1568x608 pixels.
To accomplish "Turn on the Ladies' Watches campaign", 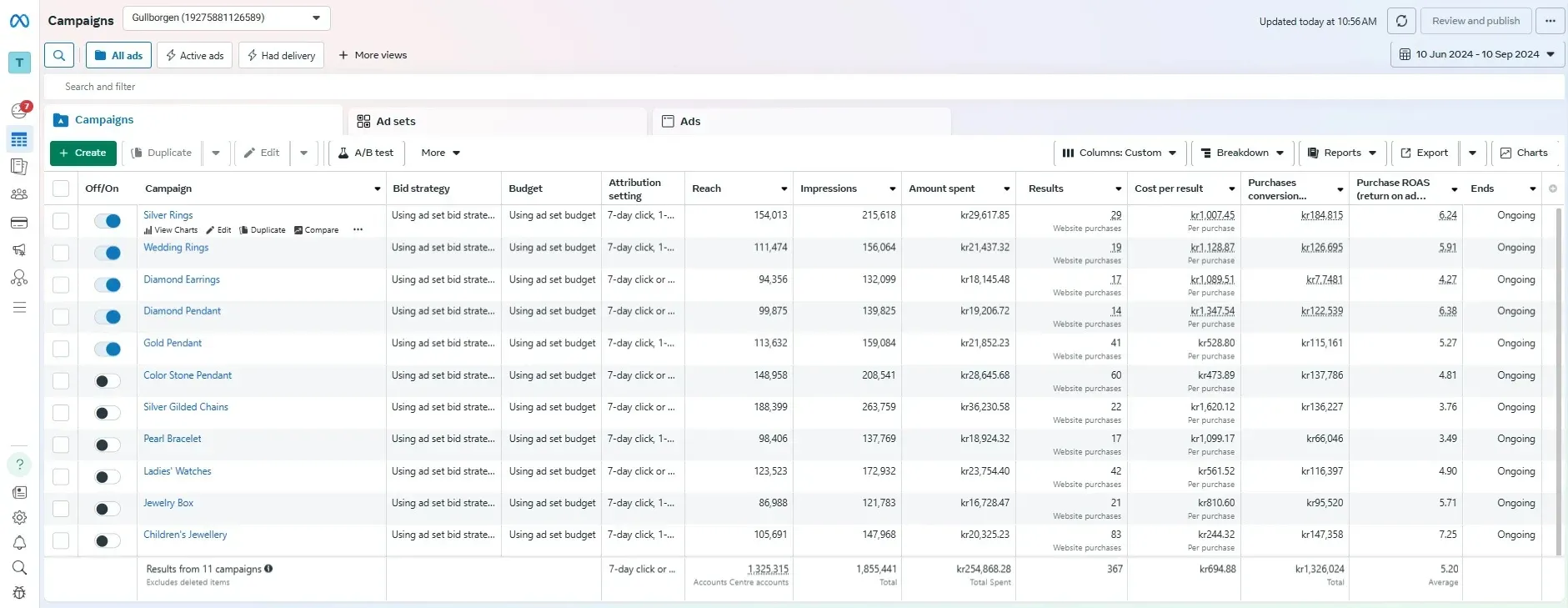I will [108, 477].
